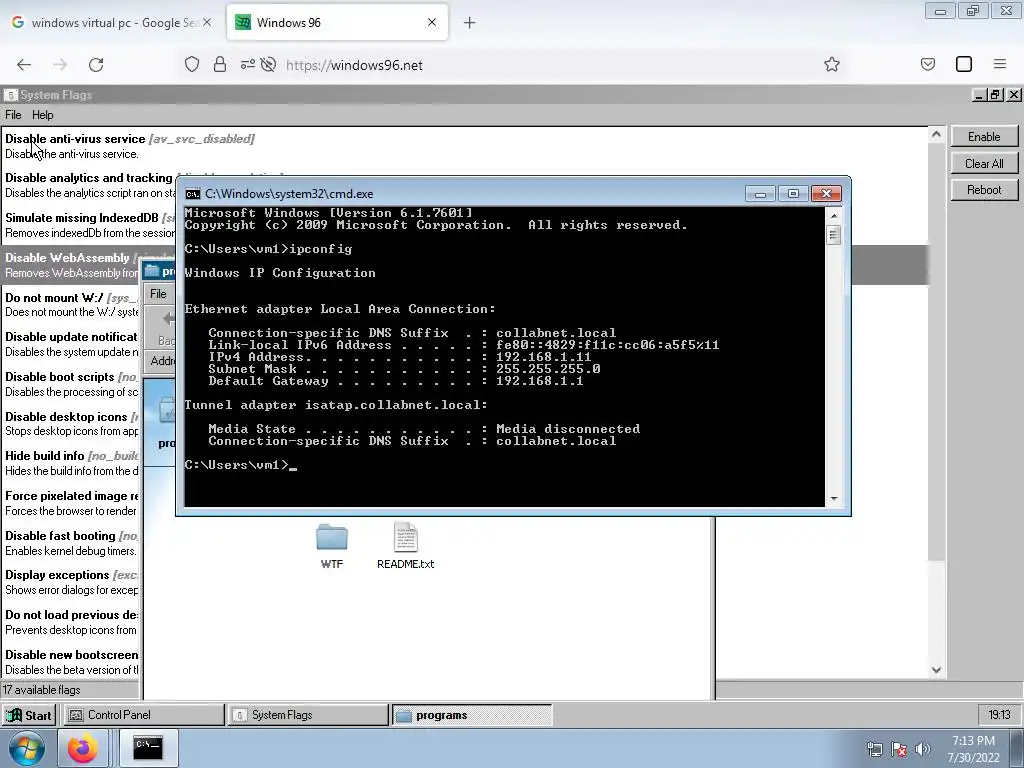Open the README.txt file icon
The width and height of the screenshot is (1024, 768).
coord(405,546)
